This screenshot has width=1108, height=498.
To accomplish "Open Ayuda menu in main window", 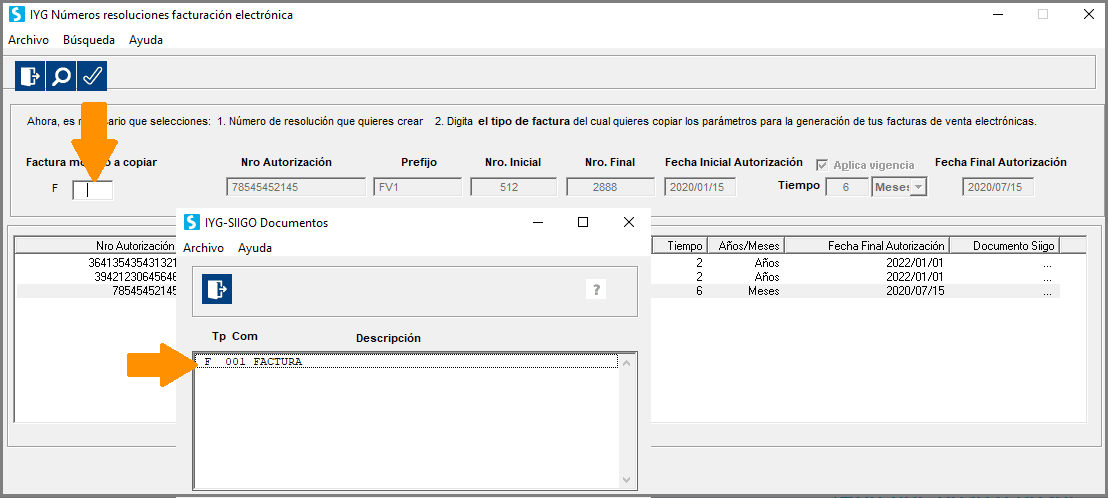I will (146, 40).
